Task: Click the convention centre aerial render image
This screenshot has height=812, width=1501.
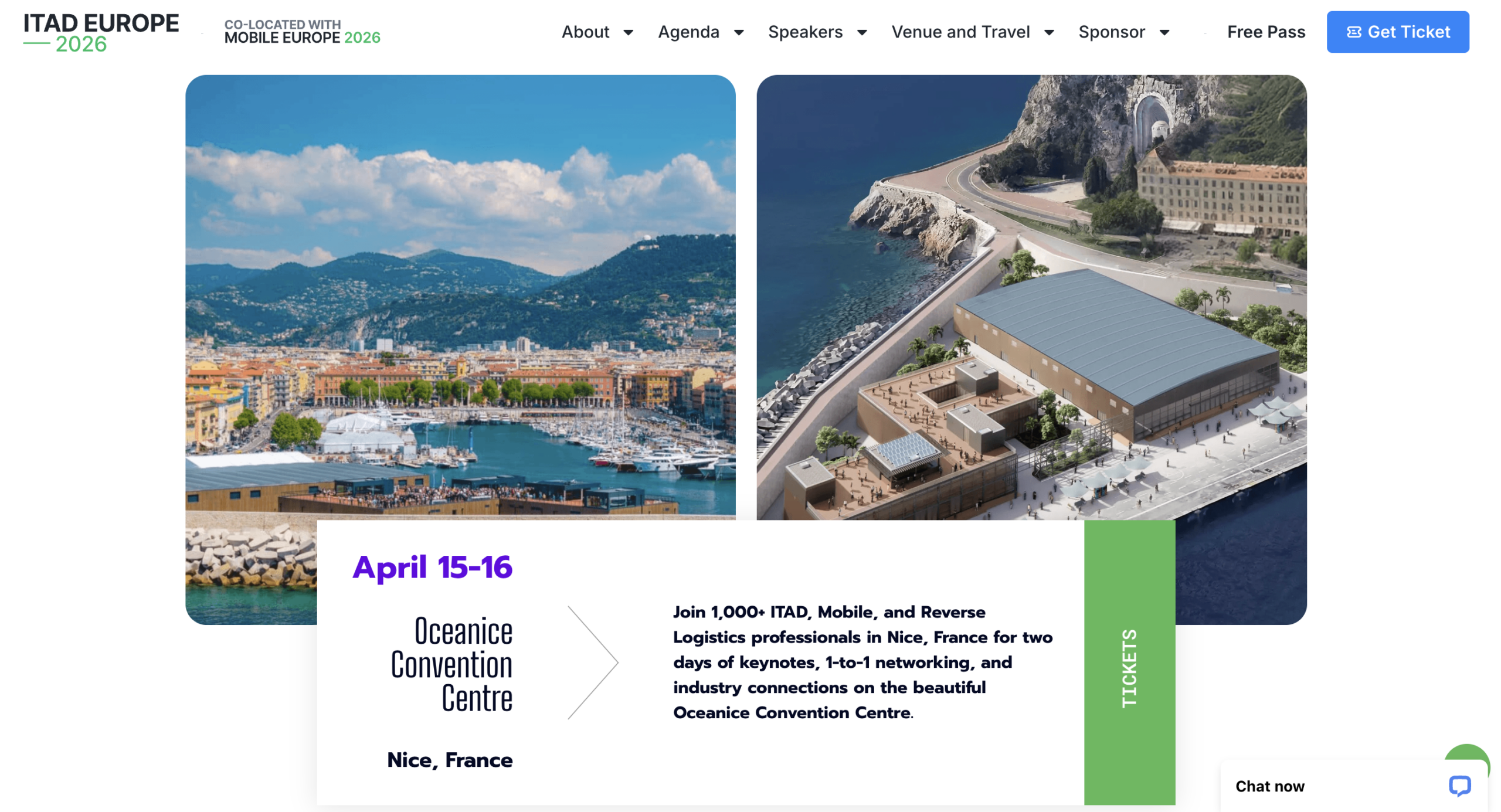Action: (x=1031, y=293)
